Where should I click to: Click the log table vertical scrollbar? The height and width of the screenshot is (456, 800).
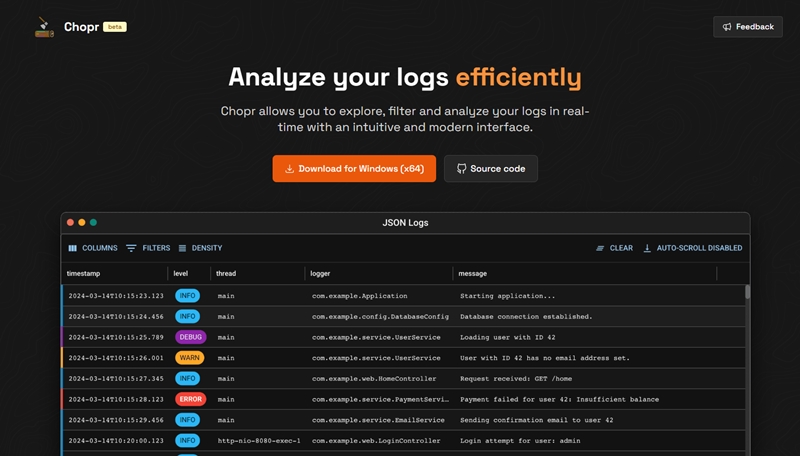(x=746, y=294)
